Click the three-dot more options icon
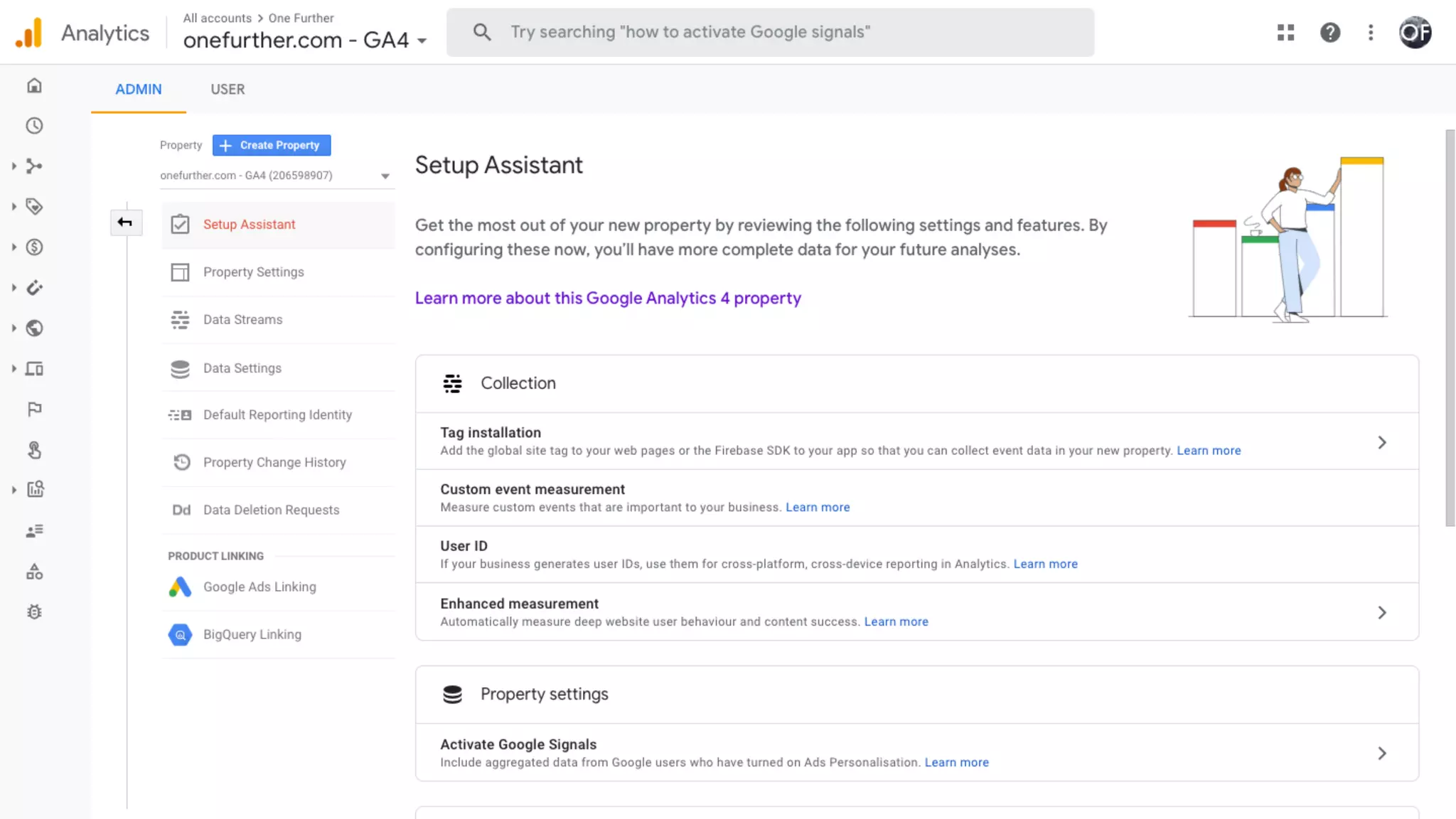 click(x=1371, y=33)
